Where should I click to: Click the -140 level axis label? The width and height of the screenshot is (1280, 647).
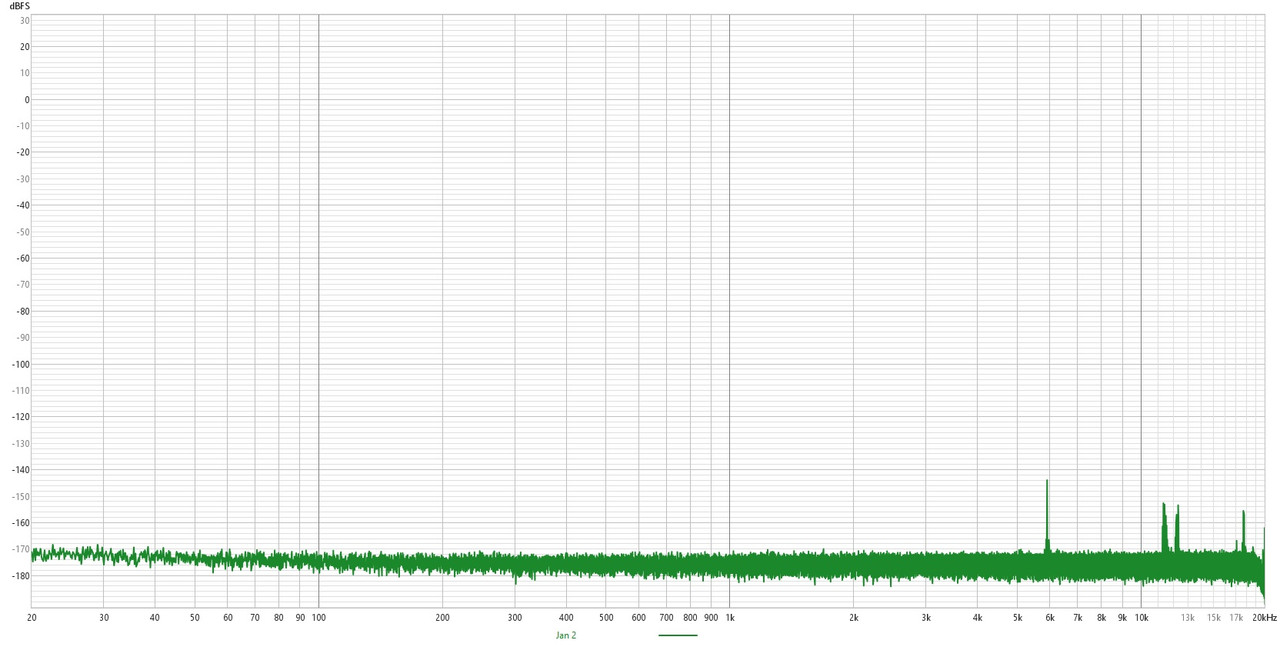pyautogui.click(x=20, y=470)
